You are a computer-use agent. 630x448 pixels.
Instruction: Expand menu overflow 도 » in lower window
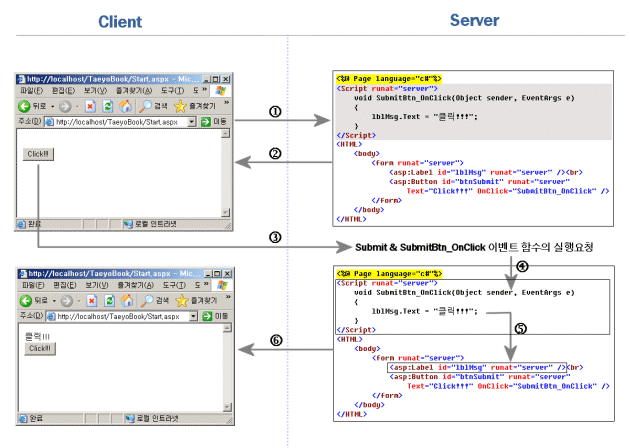pyautogui.click(x=201, y=285)
